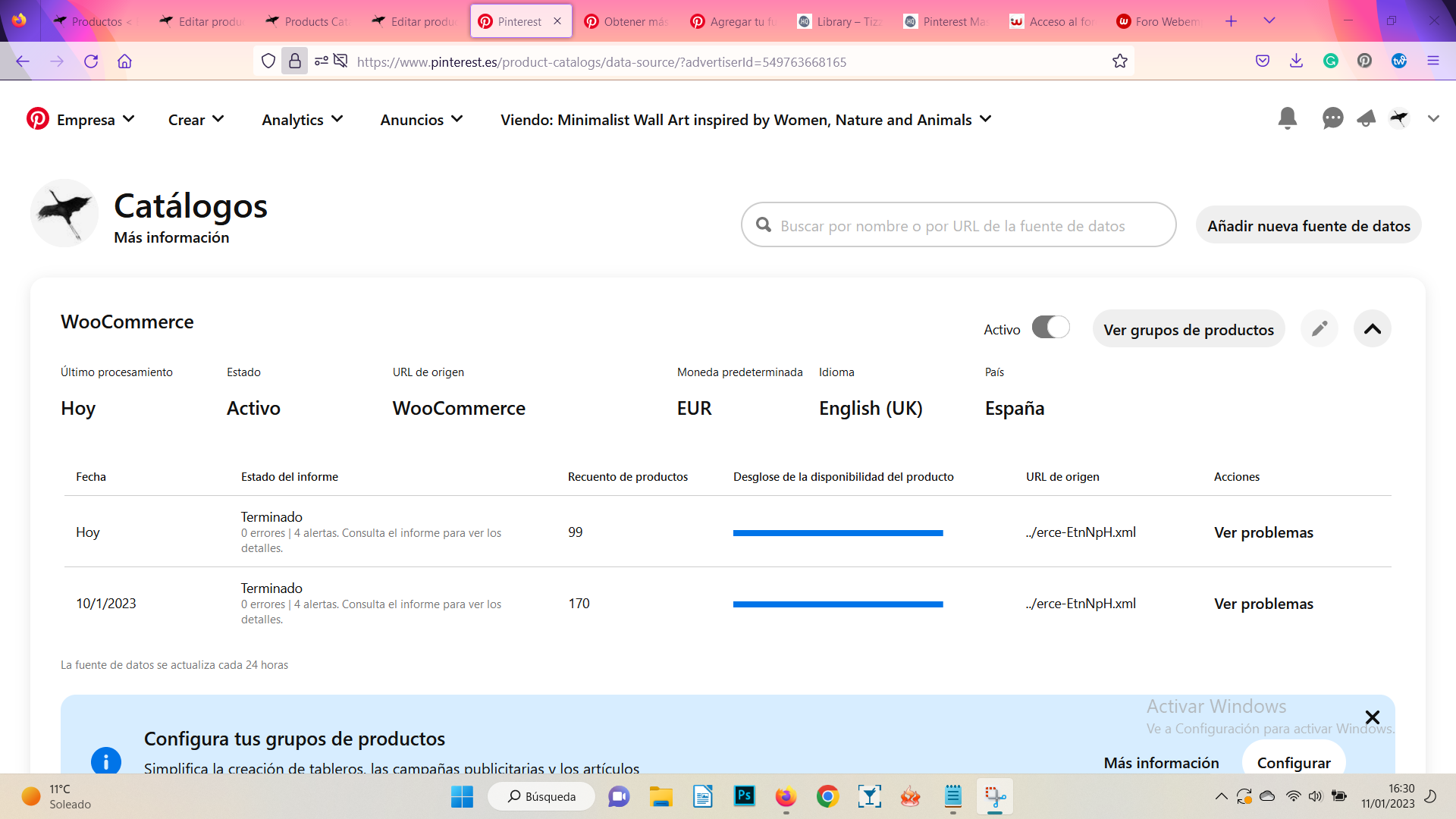Launch Photoshop from taskbar
The width and height of the screenshot is (1456, 819).
tap(745, 795)
